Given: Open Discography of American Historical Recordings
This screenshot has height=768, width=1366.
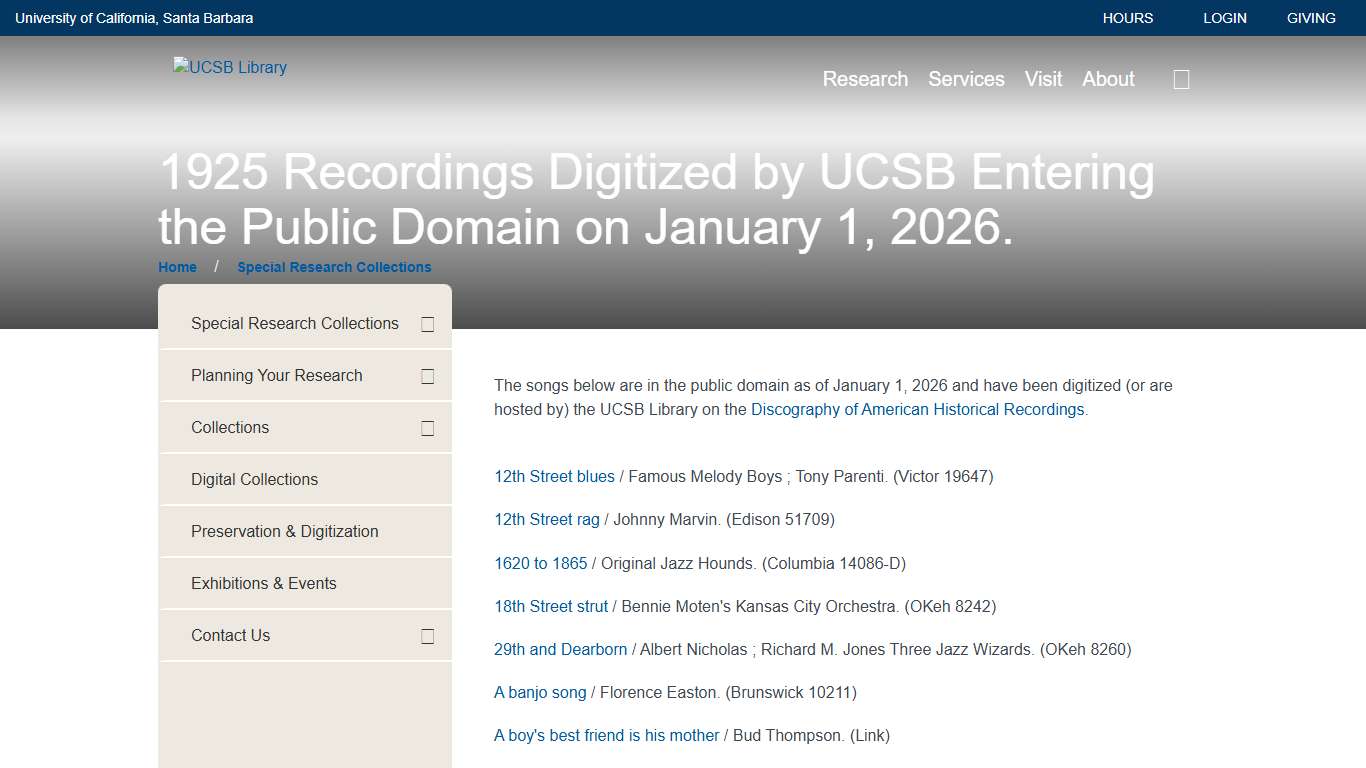Looking at the screenshot, I should tap(917, 409).
